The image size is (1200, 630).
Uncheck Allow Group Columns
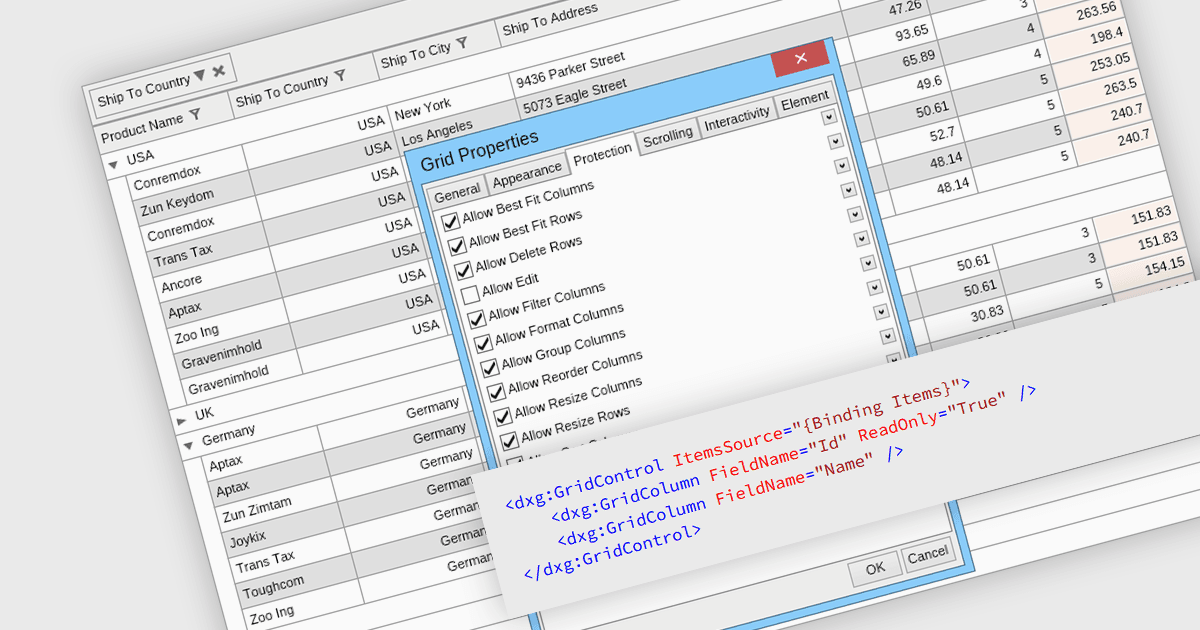click(x=490, y=369)
